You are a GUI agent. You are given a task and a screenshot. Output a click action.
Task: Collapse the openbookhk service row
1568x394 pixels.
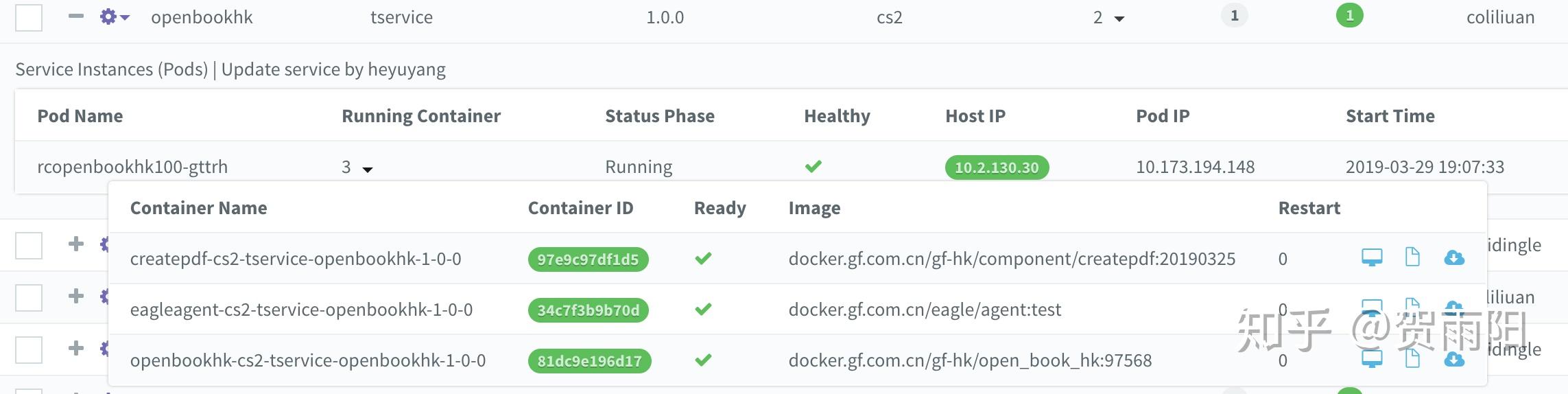pyautogui.click(x=76, y=16)
